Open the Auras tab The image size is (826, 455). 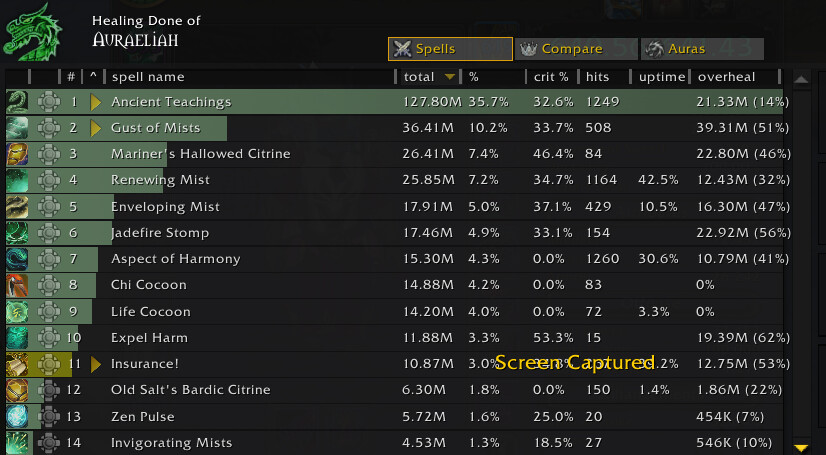click(702, 49)
